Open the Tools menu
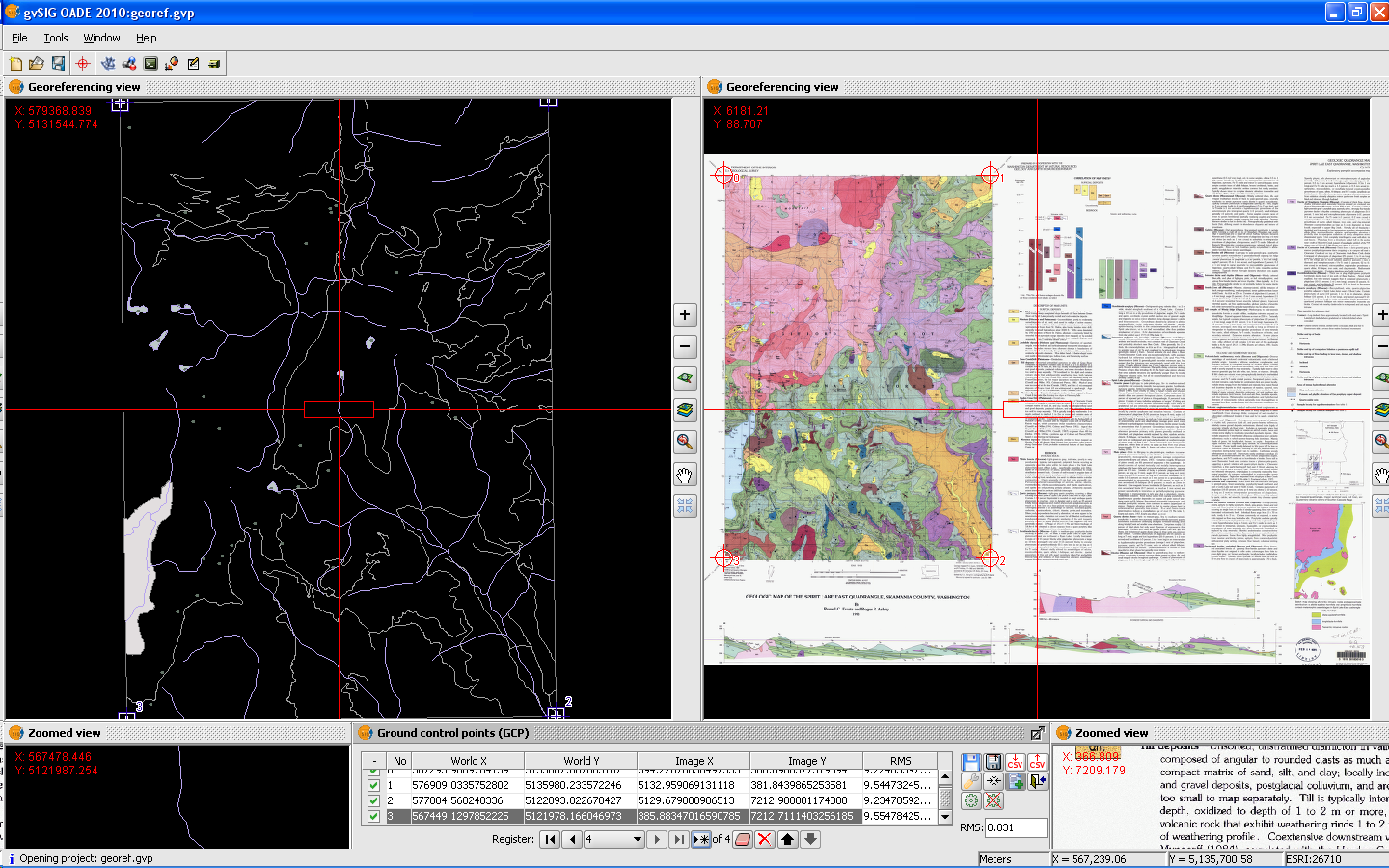 tap(56, 38)
